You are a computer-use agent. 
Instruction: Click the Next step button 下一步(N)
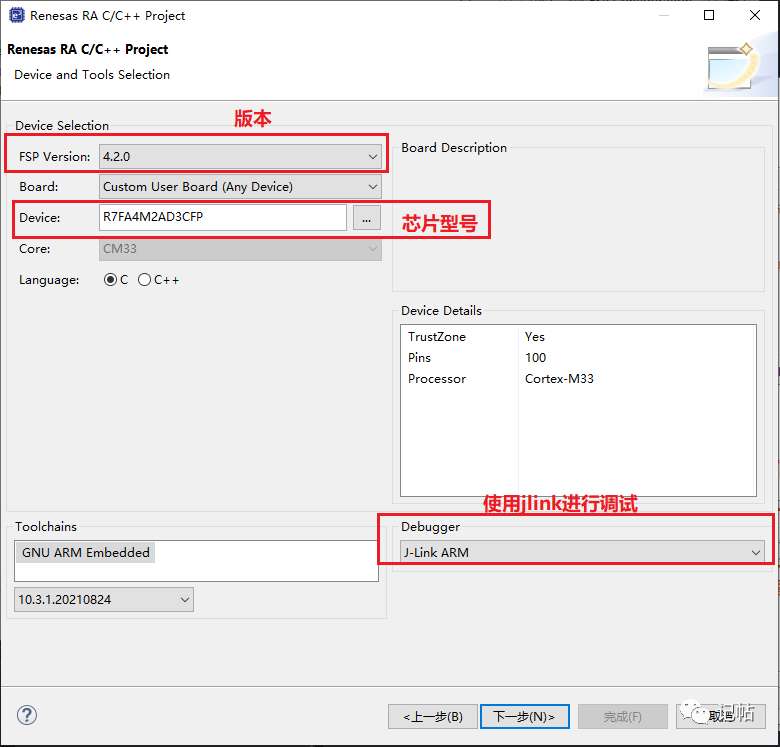524,717
